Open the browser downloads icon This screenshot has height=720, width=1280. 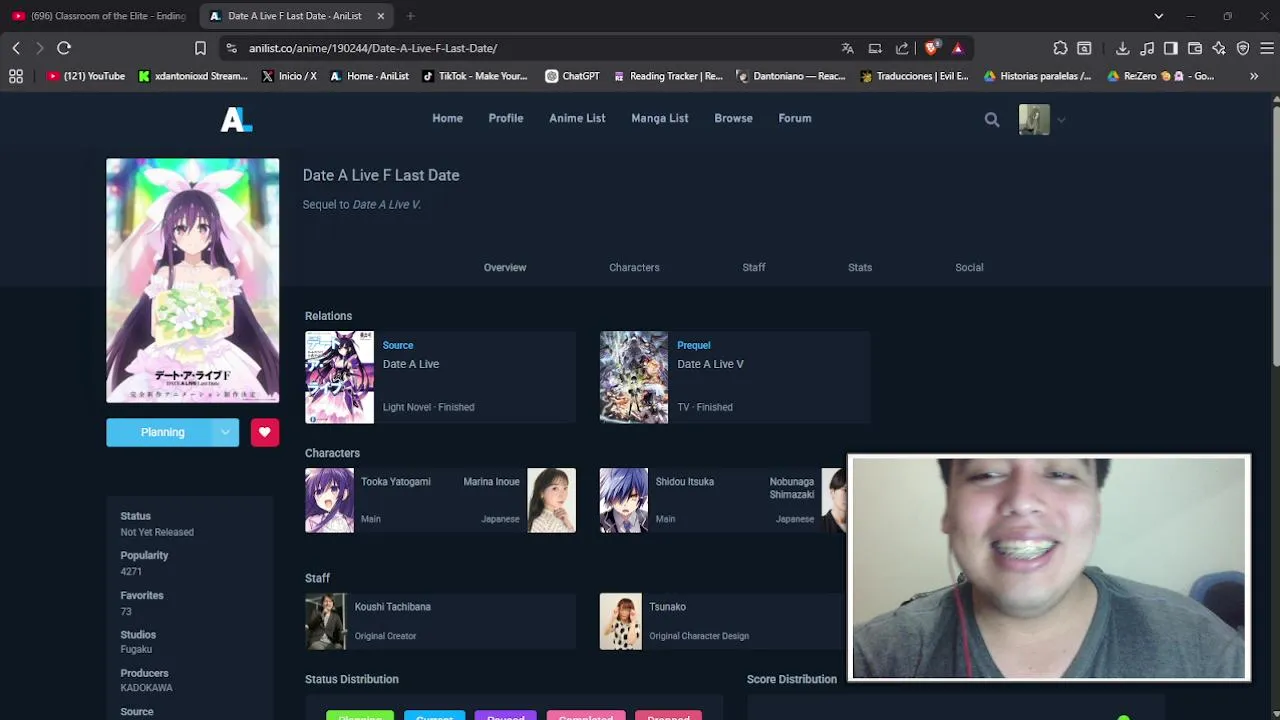(x=1122, y=48)
